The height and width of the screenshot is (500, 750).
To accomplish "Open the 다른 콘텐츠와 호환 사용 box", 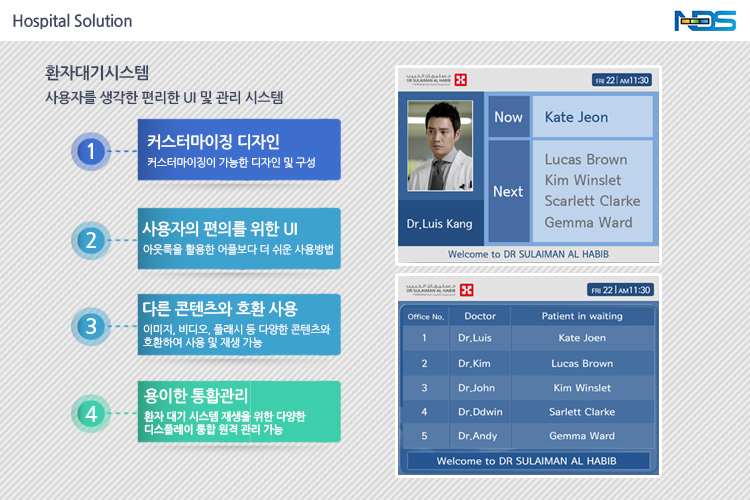I will 238,324.
